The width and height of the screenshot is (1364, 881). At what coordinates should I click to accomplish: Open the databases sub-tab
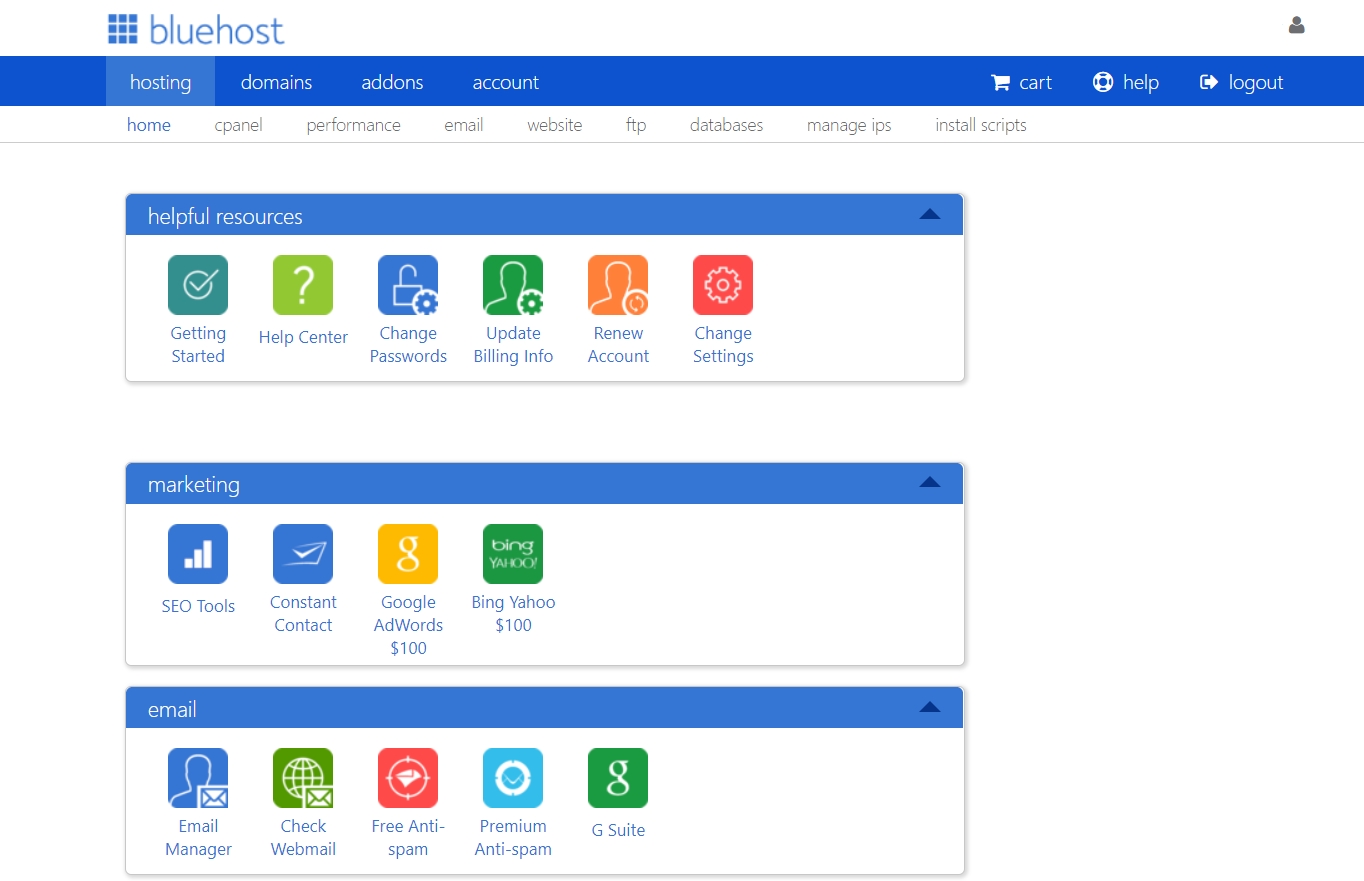[727, 125]
